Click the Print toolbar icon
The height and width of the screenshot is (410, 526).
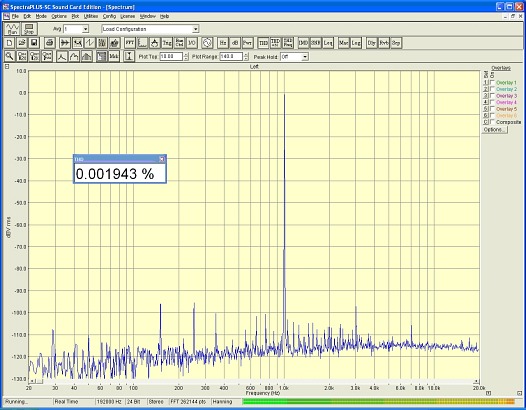pos(50,43)
